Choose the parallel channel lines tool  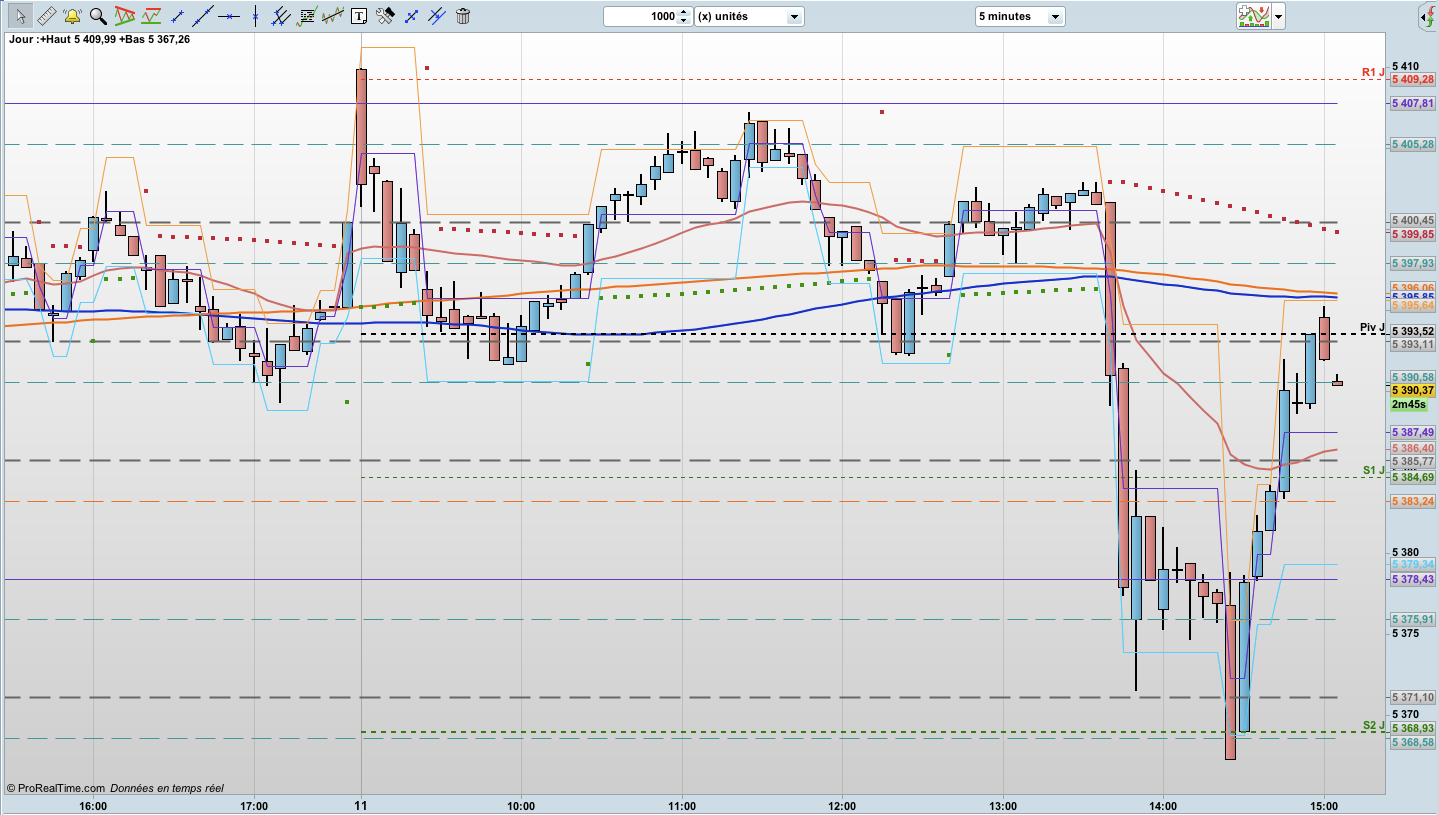coord(281,16)
